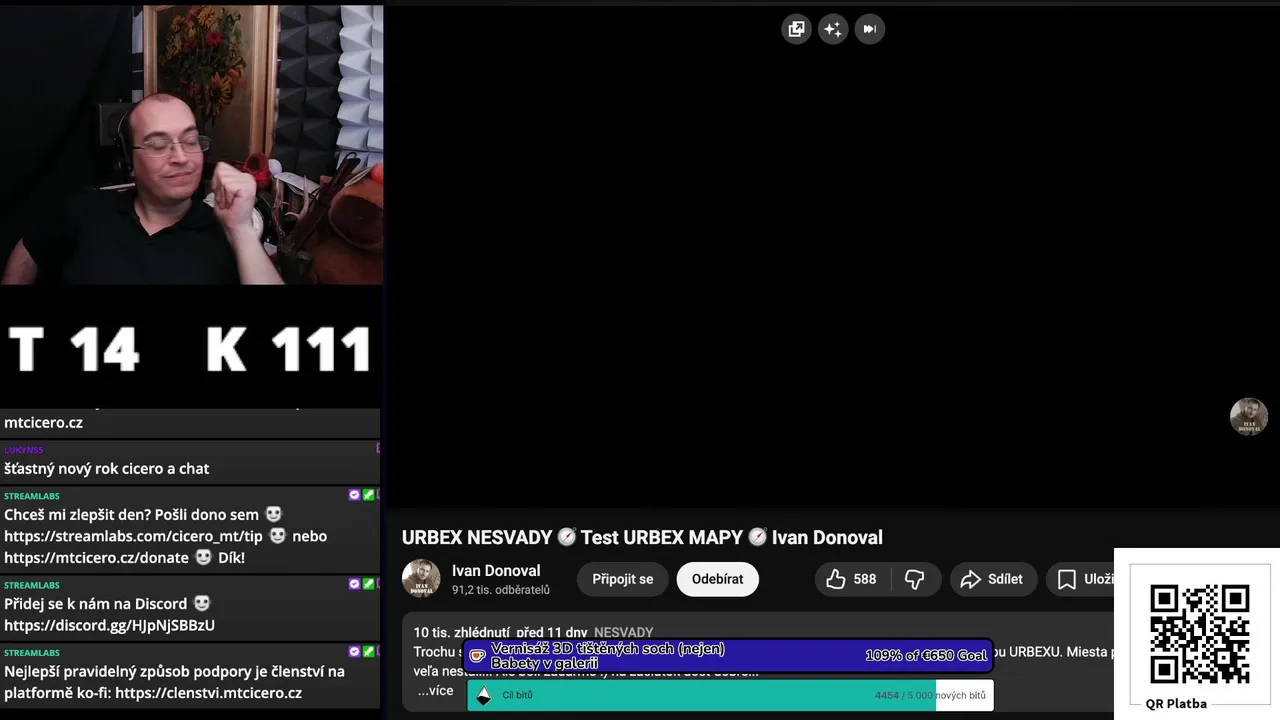Image resolution: width=1280 pixels, height=720 pixels.
Task: Open discord.gg/HJpNjSBBzU invite link
Action: (109, 625)
